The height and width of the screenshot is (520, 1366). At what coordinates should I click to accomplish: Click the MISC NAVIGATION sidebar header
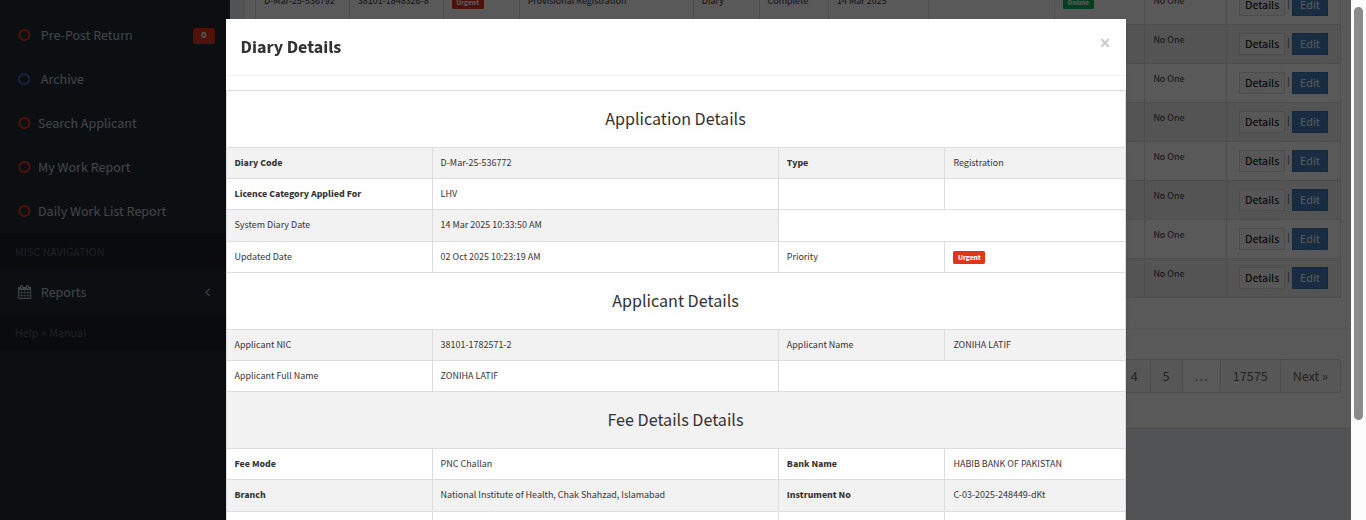[59, 252]
